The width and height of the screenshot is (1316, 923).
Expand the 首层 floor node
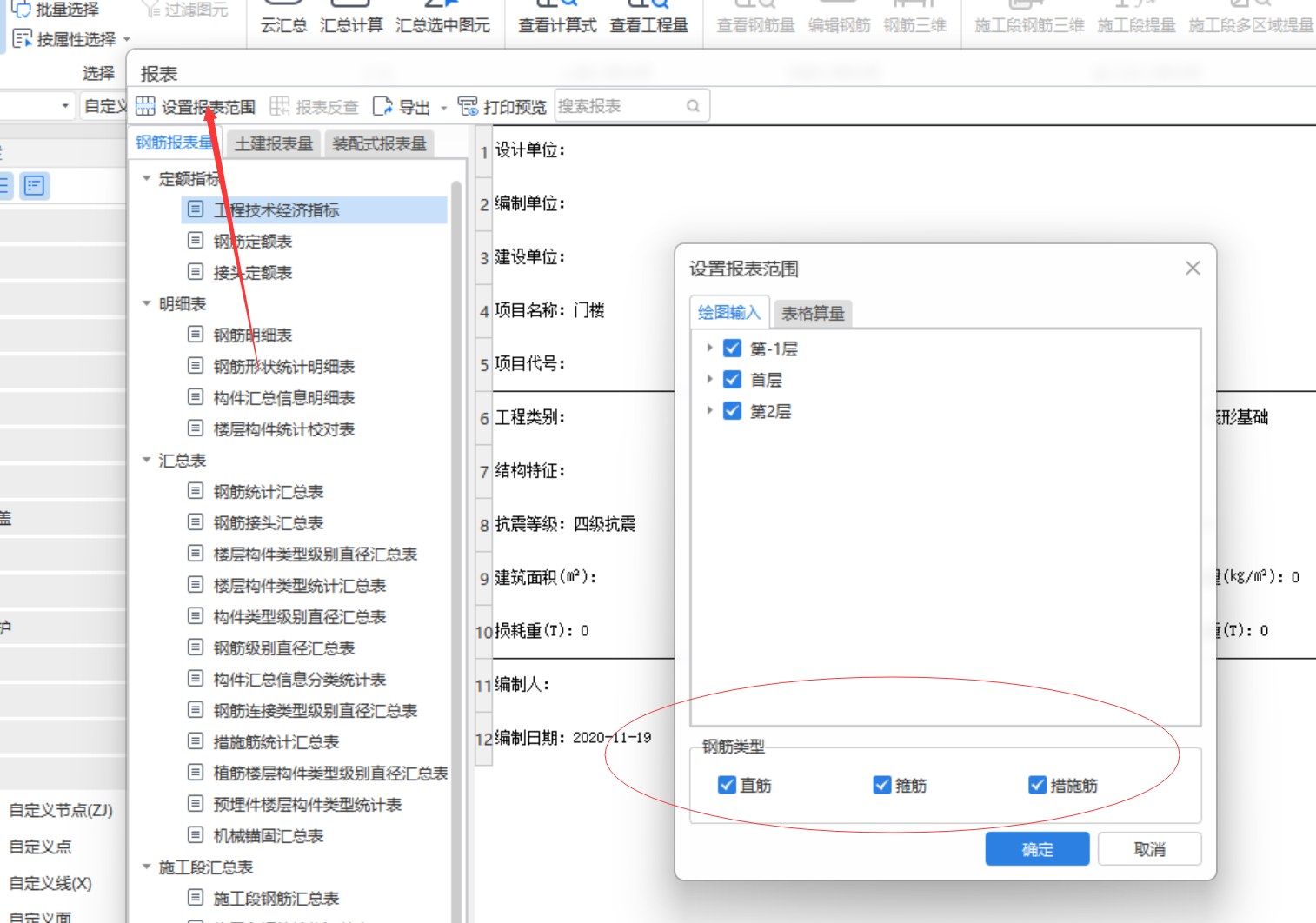tap(709, 379)
